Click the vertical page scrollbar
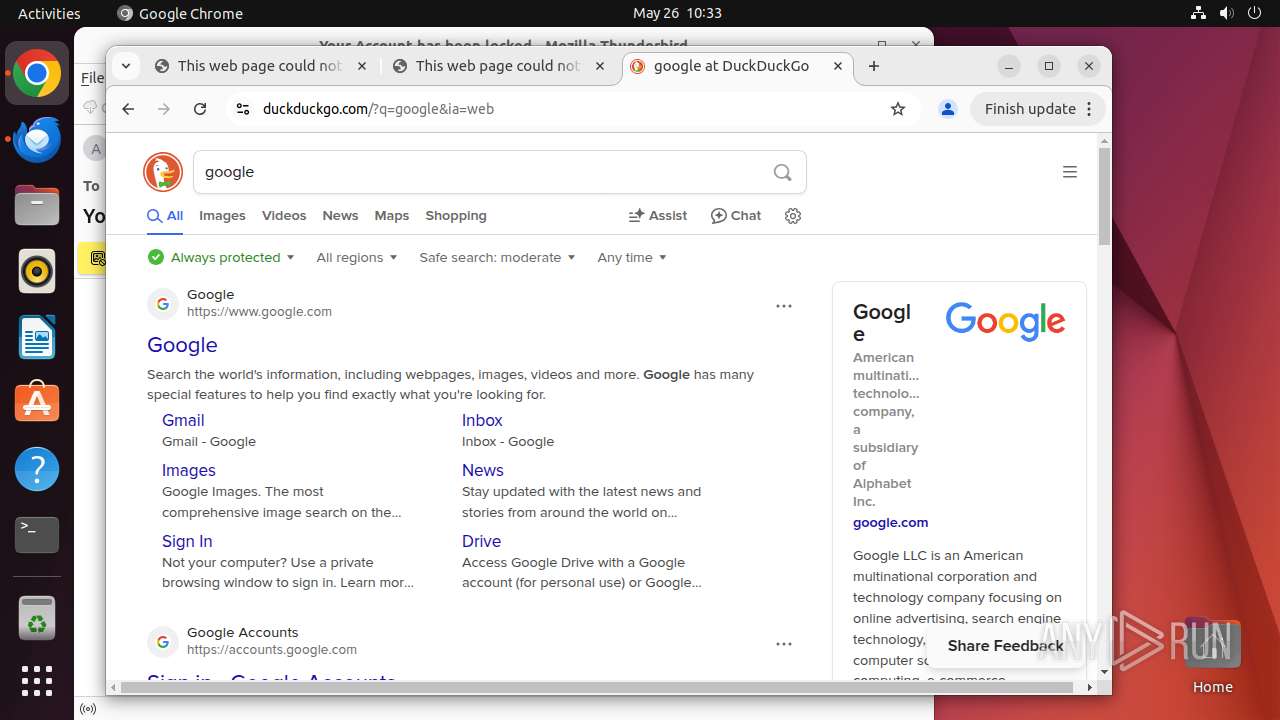The height and width of the screenshot is (720, 1280). coord(1104,195)
